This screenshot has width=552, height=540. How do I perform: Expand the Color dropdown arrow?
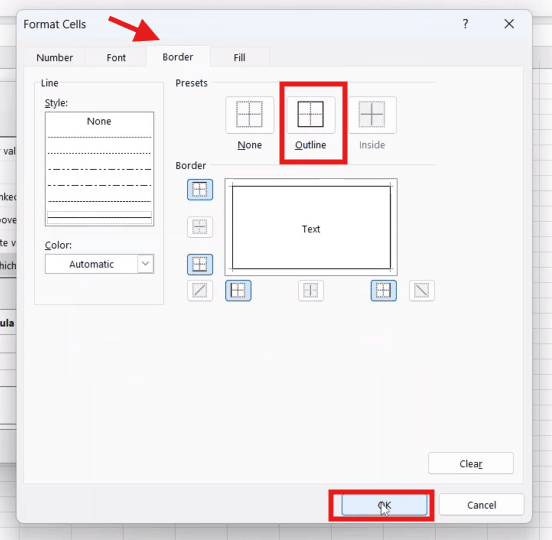coord(145,264)
